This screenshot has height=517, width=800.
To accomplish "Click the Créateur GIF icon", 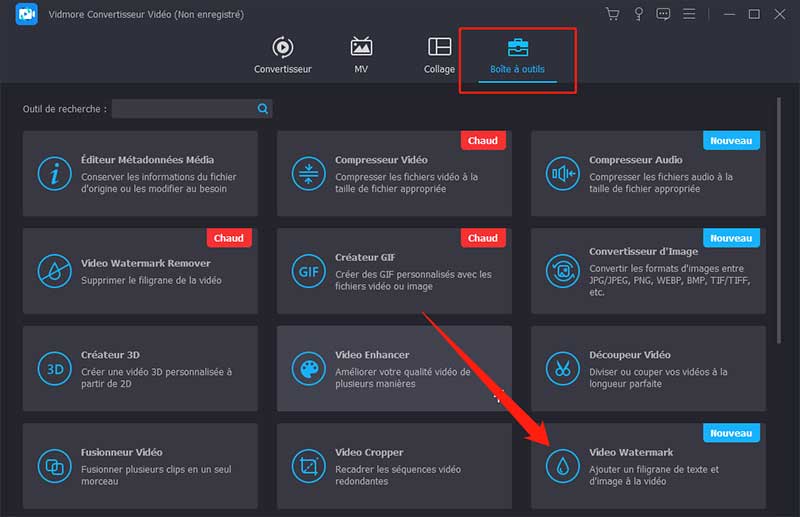I will [x=309, y=271].
